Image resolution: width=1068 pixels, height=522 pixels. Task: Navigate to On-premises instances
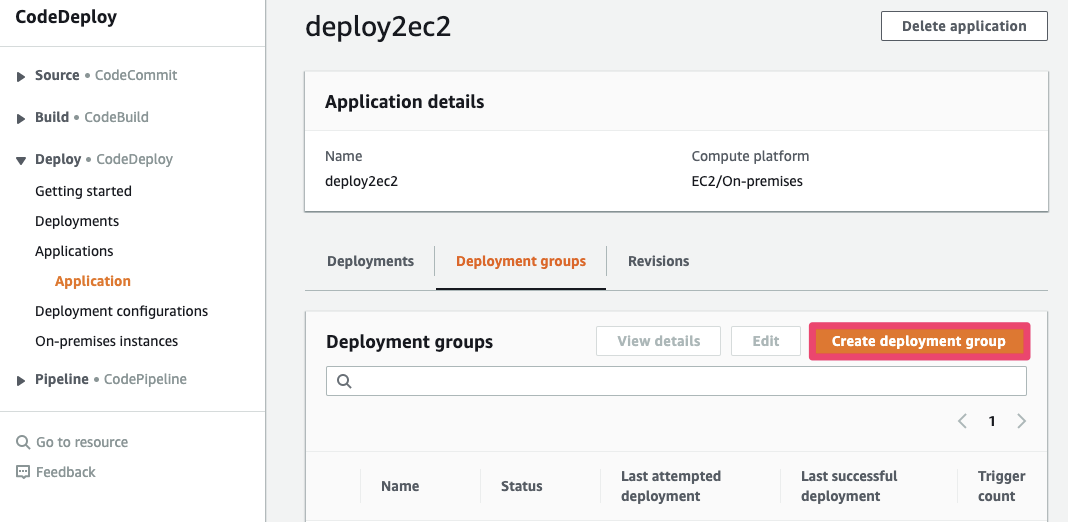(106, 341)
